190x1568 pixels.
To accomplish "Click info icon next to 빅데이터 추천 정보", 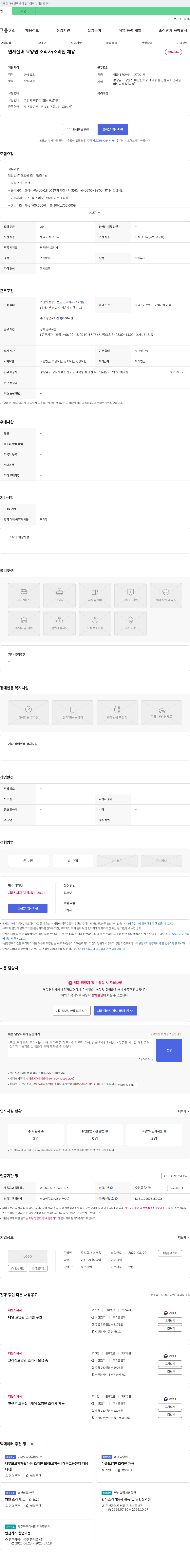I will click(32, 1444).
